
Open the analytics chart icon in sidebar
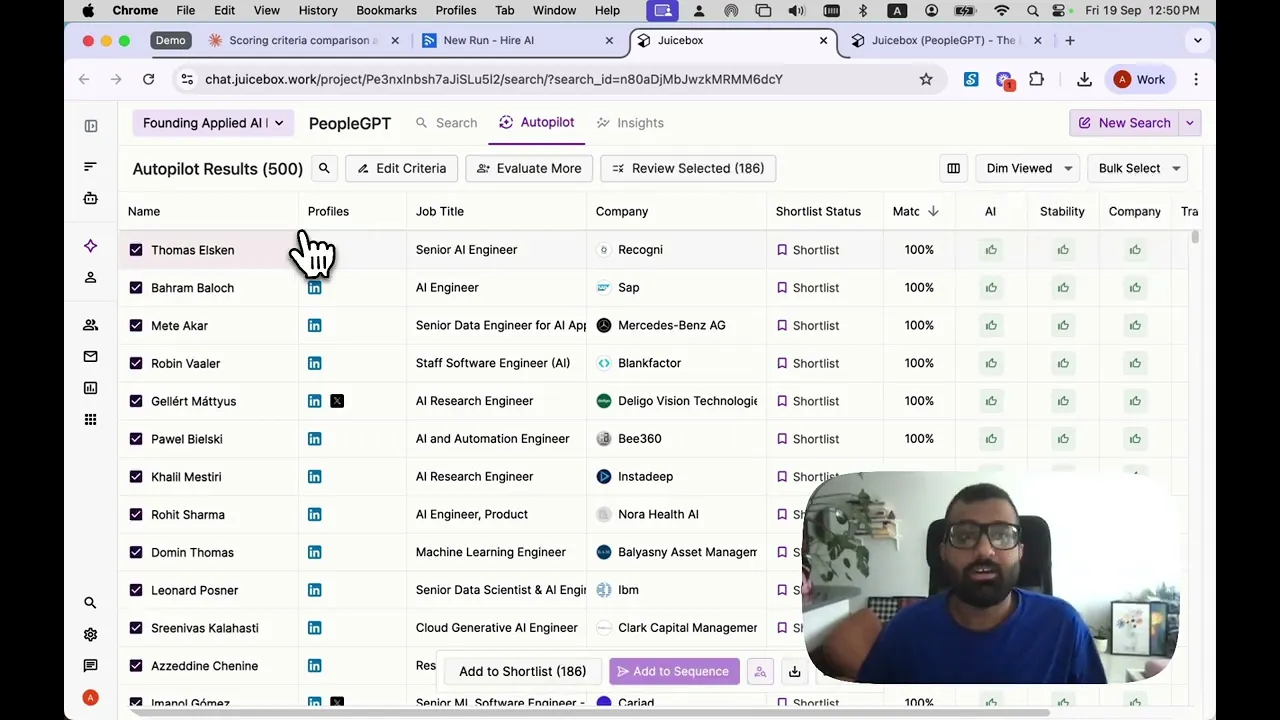click(x=91, y=388)
